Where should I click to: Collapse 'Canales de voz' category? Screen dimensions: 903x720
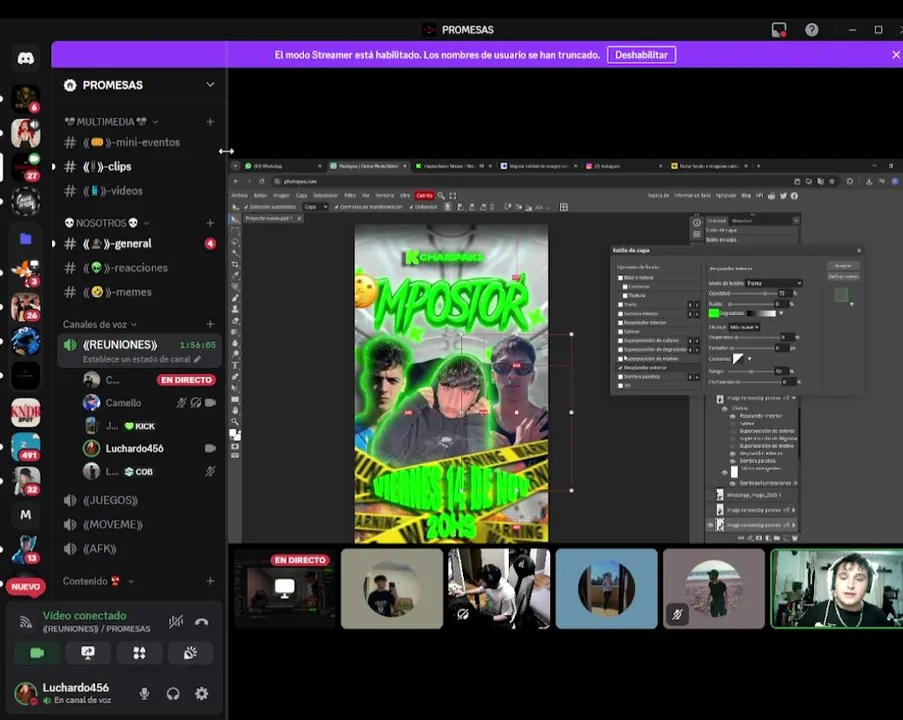pos(134,324)
